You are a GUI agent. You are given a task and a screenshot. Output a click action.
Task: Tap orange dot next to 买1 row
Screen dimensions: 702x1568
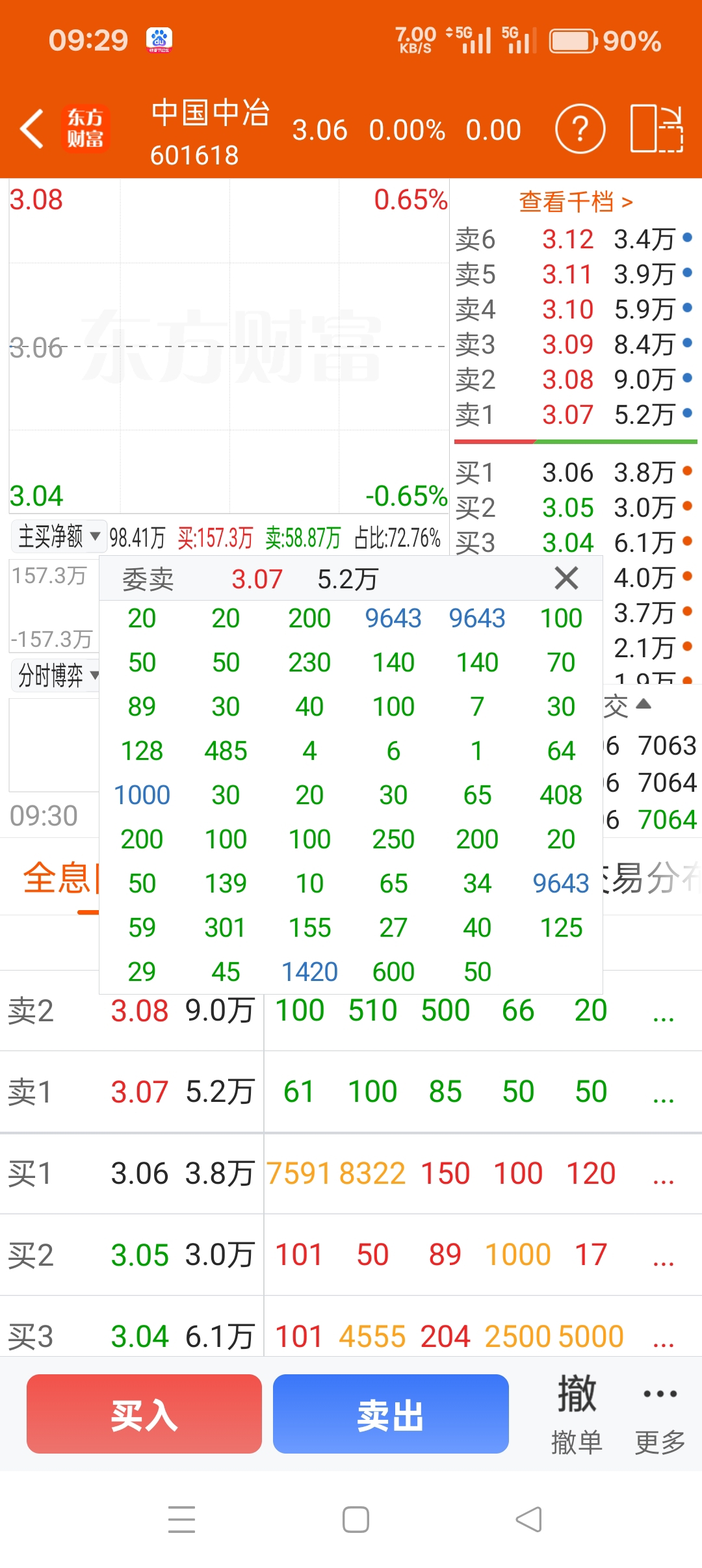click(687, 470)
